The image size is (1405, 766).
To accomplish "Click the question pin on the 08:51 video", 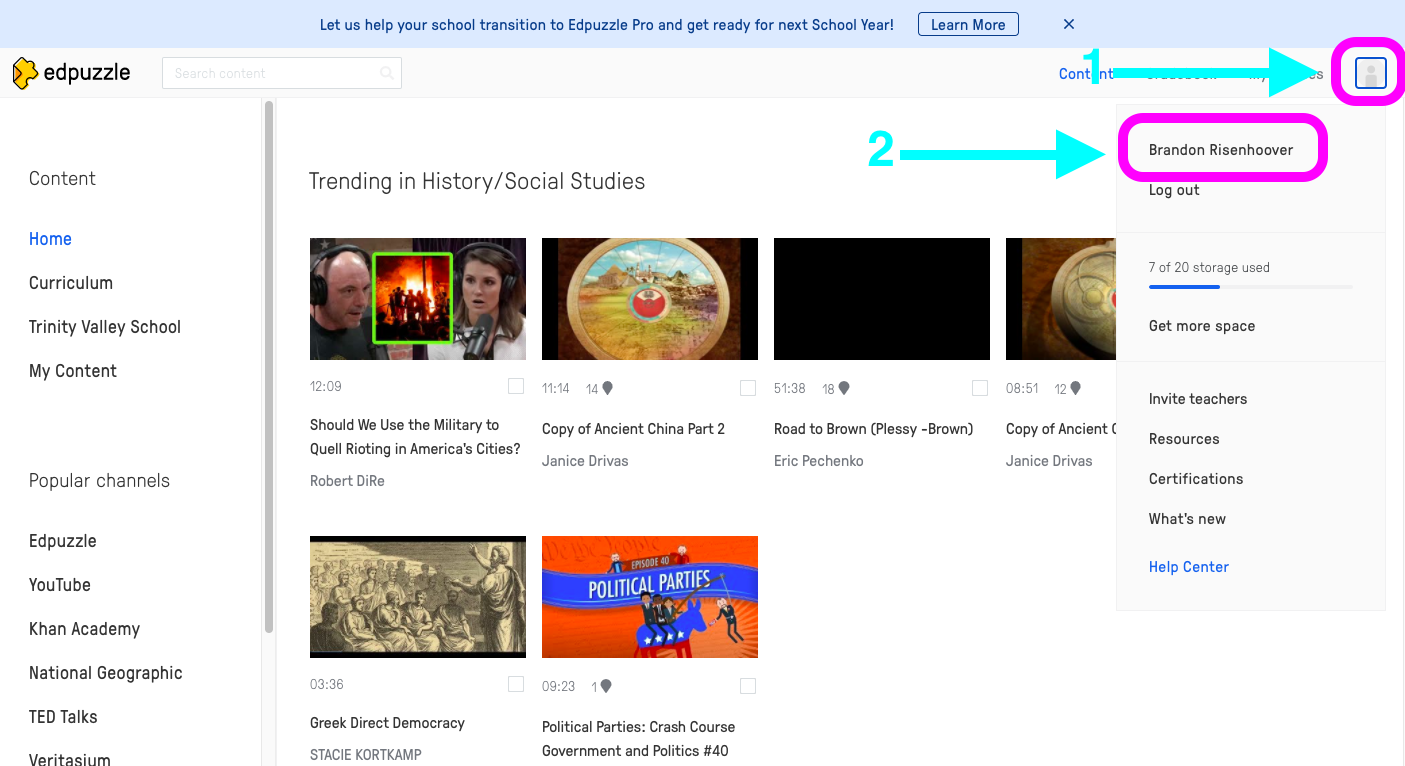I will click(x=1075, y=388).
